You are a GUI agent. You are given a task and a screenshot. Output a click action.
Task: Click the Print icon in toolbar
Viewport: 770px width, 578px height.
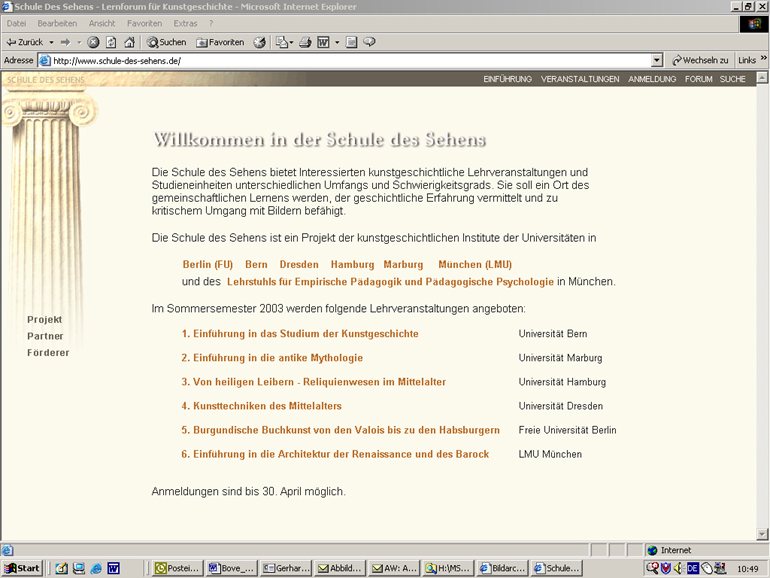click(305, 42)
